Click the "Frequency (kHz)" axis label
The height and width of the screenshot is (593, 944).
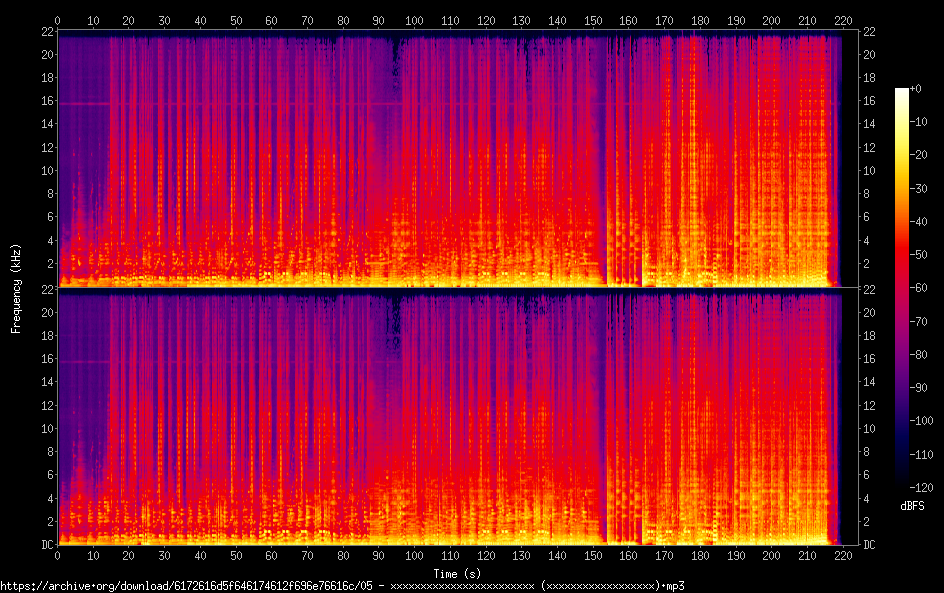coord(16,288)
